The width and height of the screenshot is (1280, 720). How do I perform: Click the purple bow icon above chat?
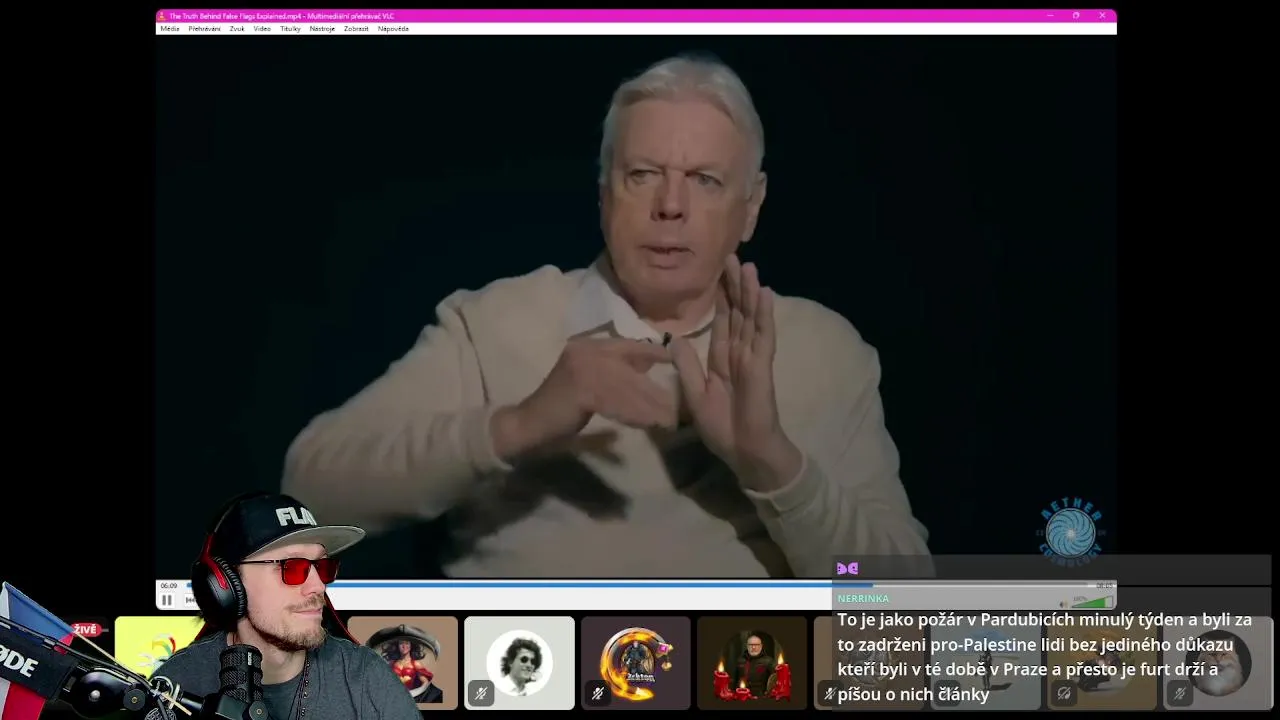tap(847, 568)
